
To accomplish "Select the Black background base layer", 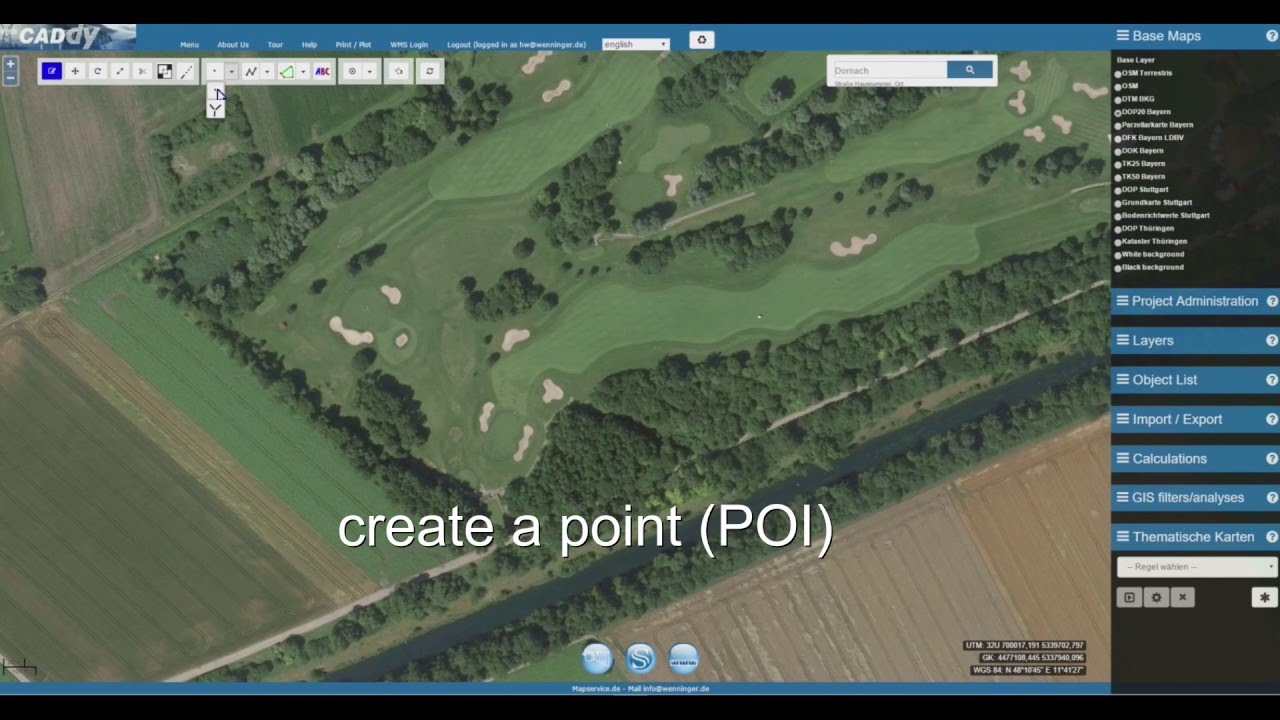I will [1118, 268].
